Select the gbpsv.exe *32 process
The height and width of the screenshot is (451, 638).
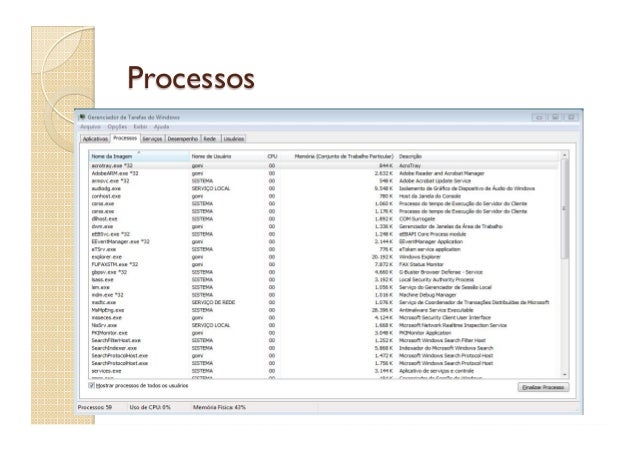point(324,272)
